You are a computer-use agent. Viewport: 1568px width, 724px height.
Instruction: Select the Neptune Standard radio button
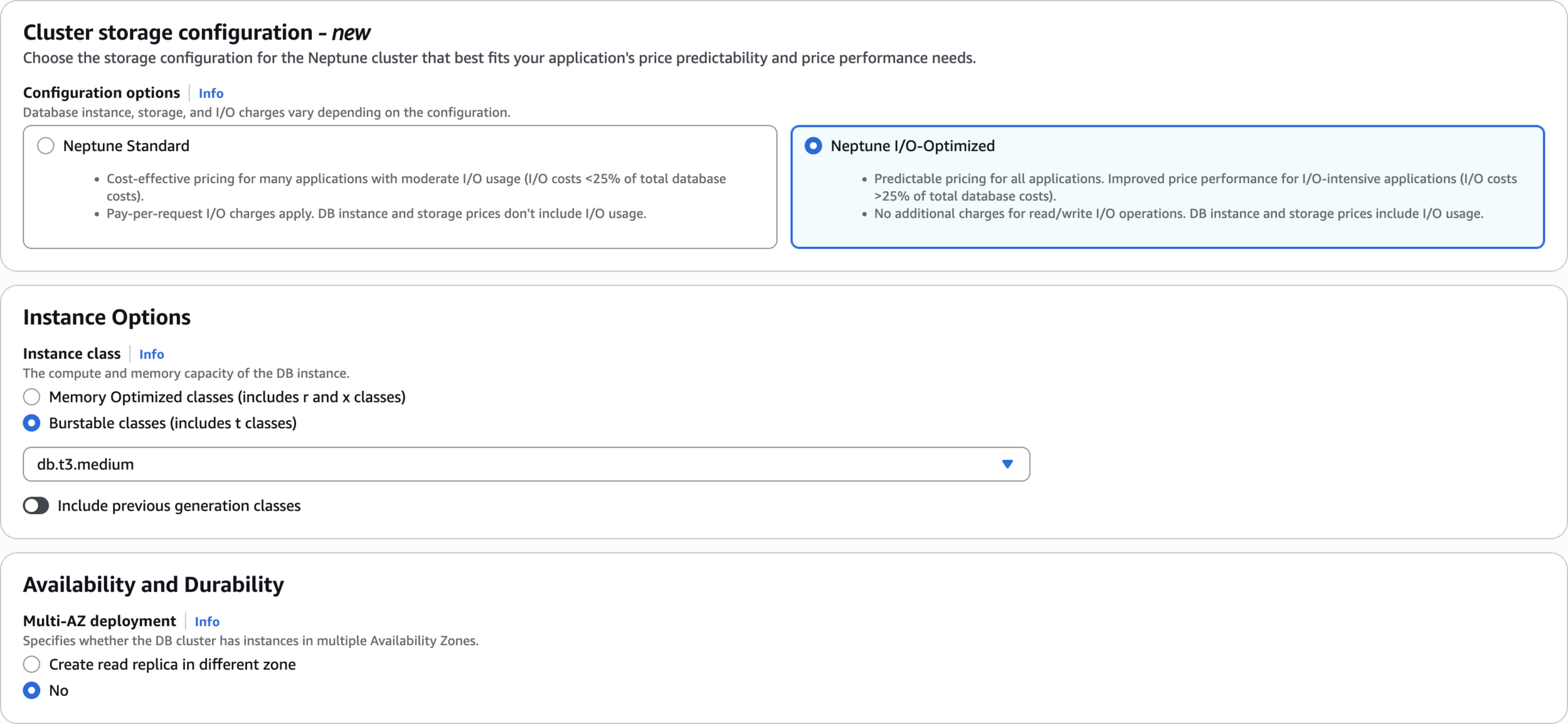click(45, 146)
